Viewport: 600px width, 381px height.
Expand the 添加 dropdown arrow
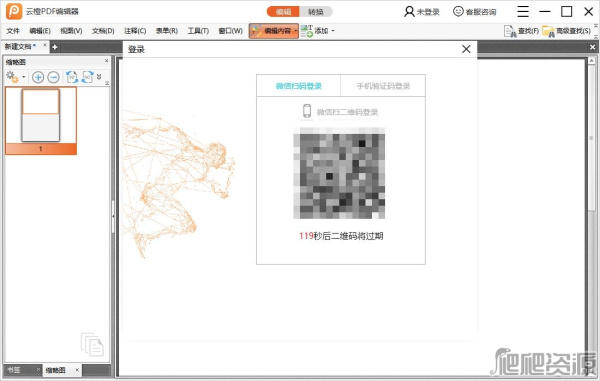[333, 31]
